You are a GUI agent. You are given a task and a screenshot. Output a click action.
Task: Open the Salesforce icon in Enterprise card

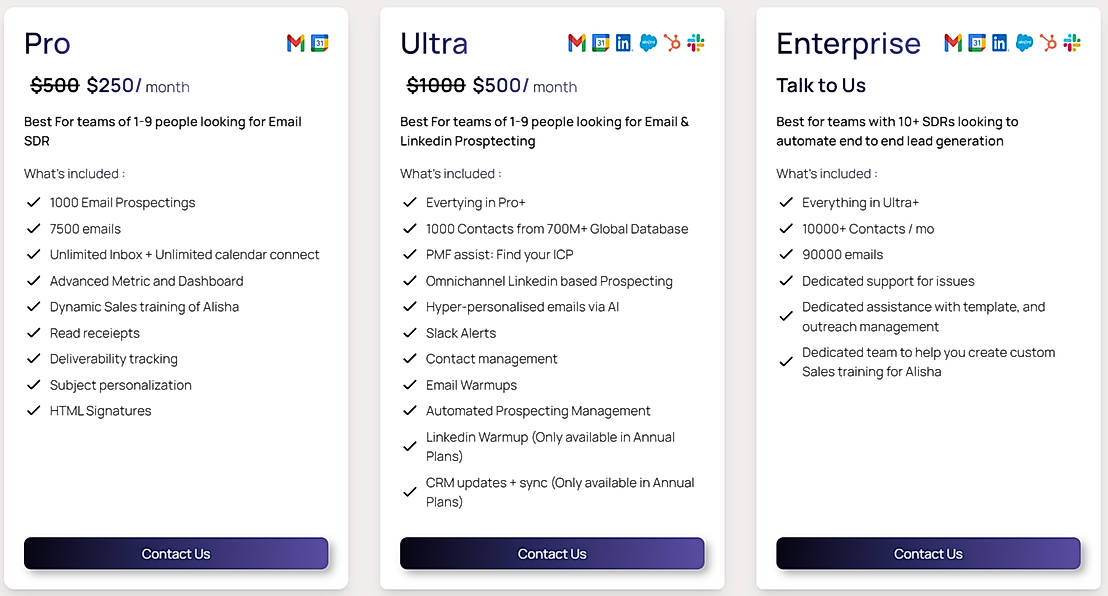pyautogui.click(x=1024, y=43)
